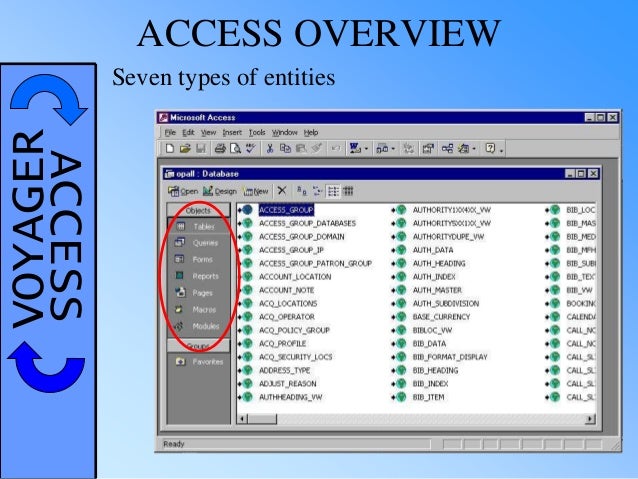Expand the New Object dropdown arrow

point(474,149)
